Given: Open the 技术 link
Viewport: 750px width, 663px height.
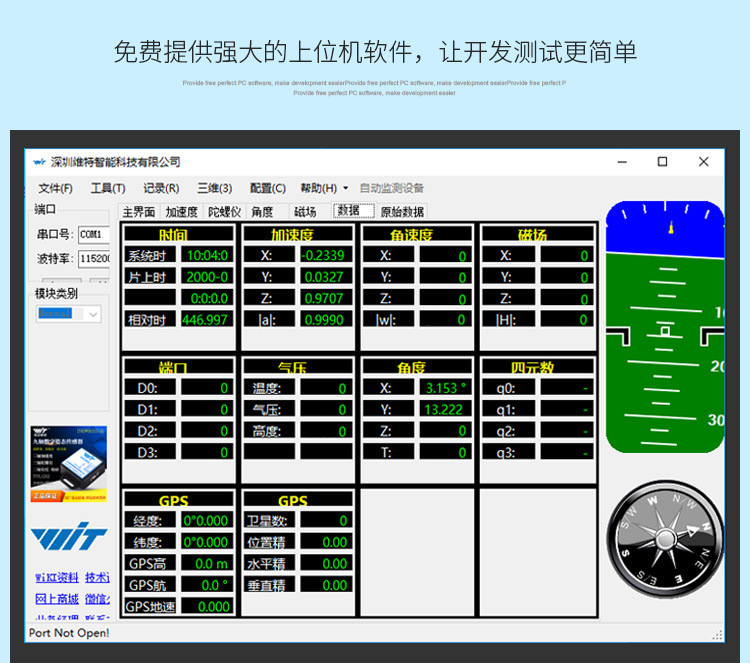Looking at the screenshot, I should pos(97,577).
